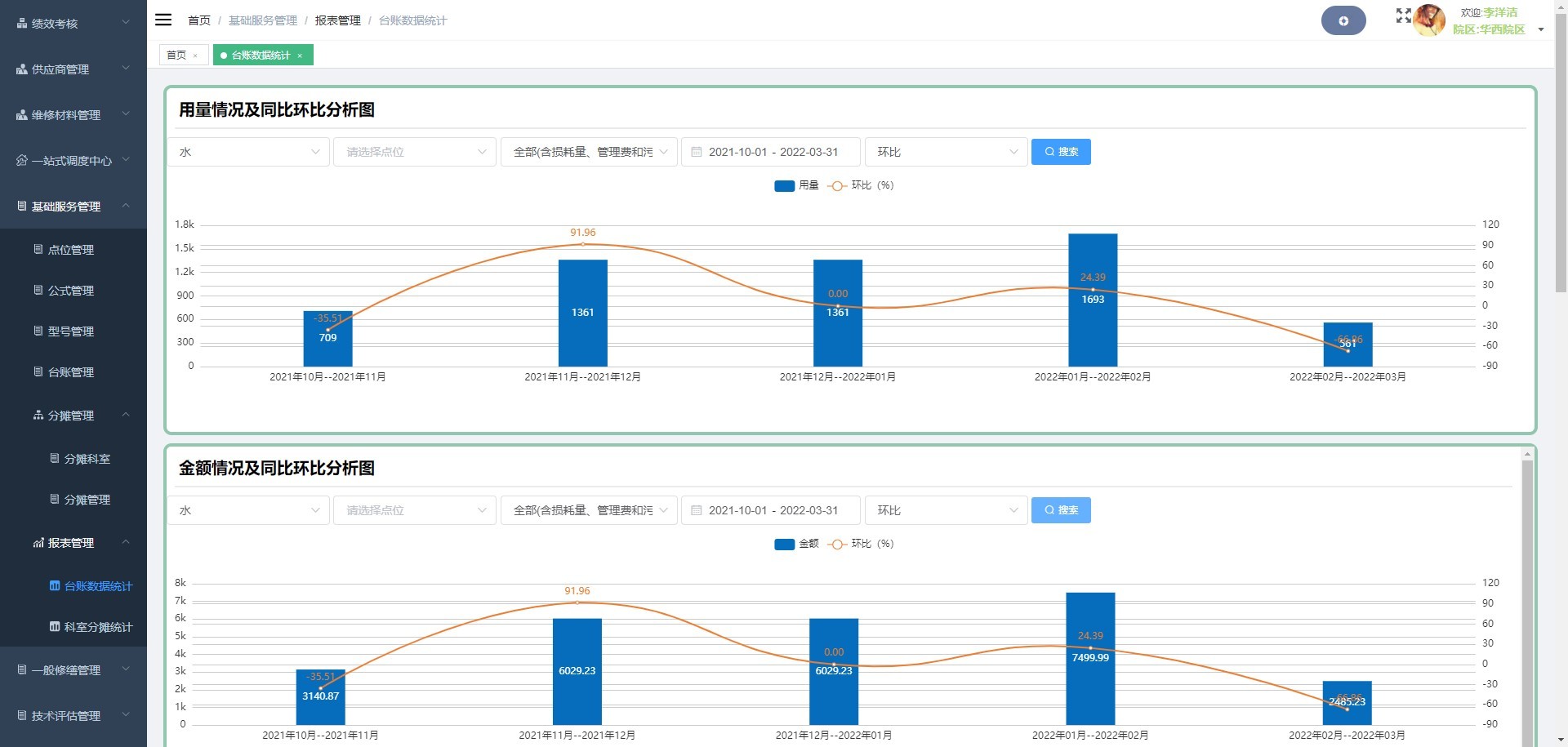
Task: Toggle 环比 (%) legend in usage chart
Action: click(x=861, y=185)
